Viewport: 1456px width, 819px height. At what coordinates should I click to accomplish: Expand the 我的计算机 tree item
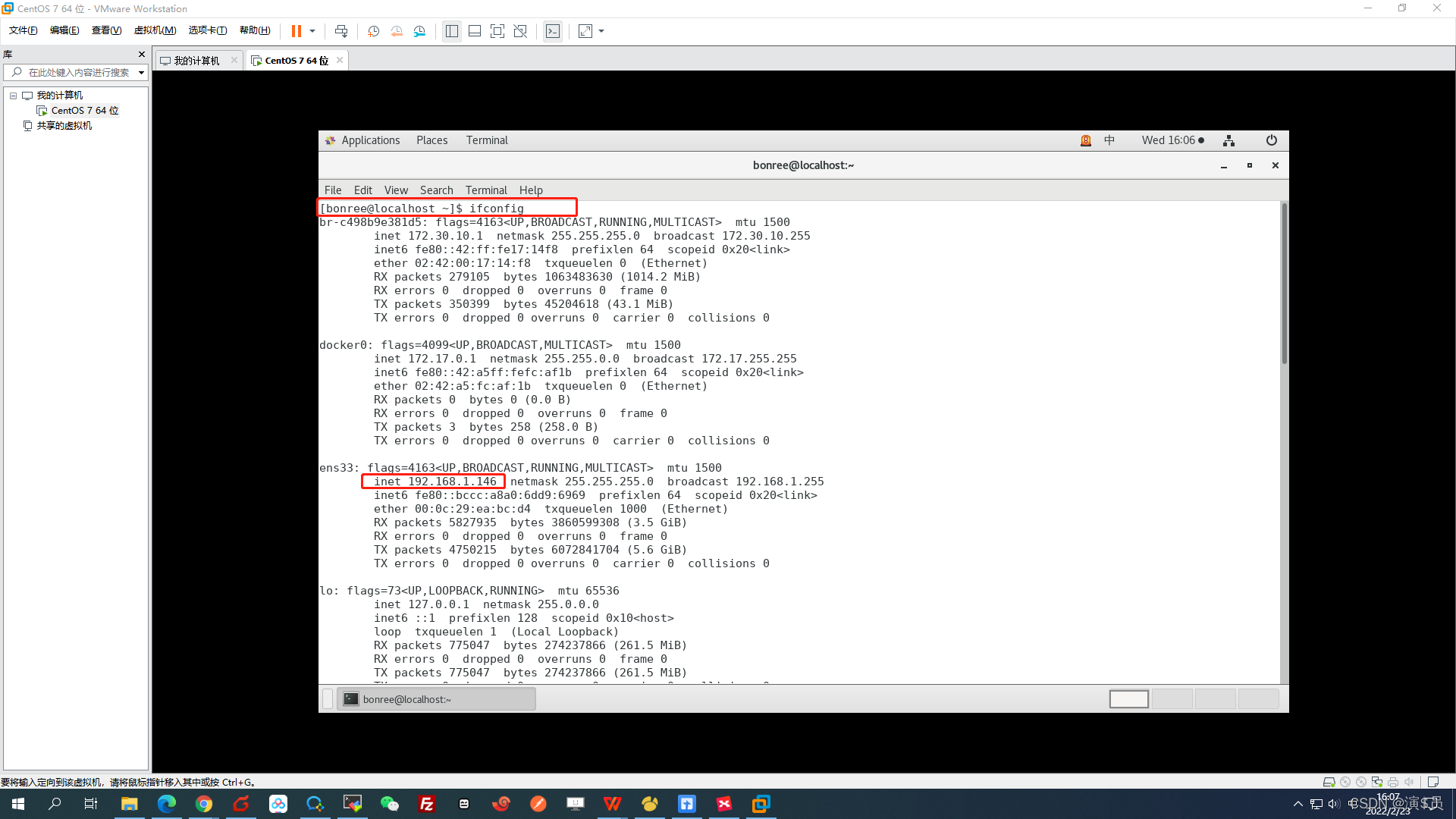tap(14, 94)
